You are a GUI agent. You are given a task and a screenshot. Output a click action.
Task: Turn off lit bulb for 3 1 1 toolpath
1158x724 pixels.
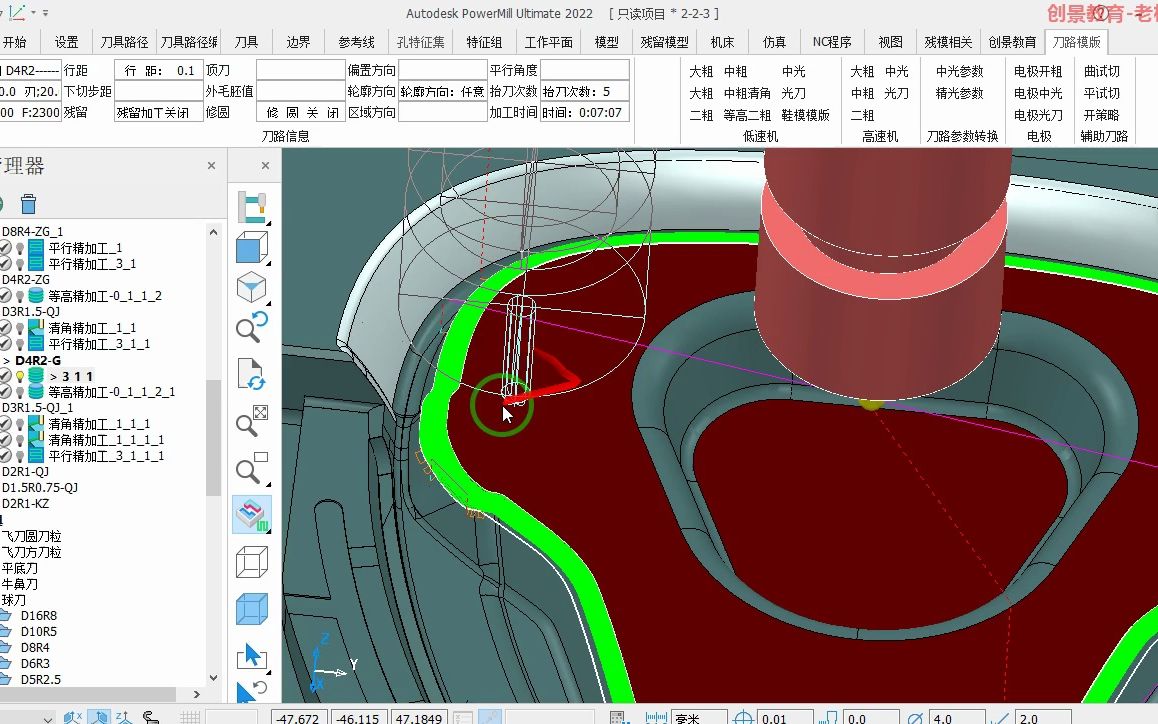coord(20,376)
